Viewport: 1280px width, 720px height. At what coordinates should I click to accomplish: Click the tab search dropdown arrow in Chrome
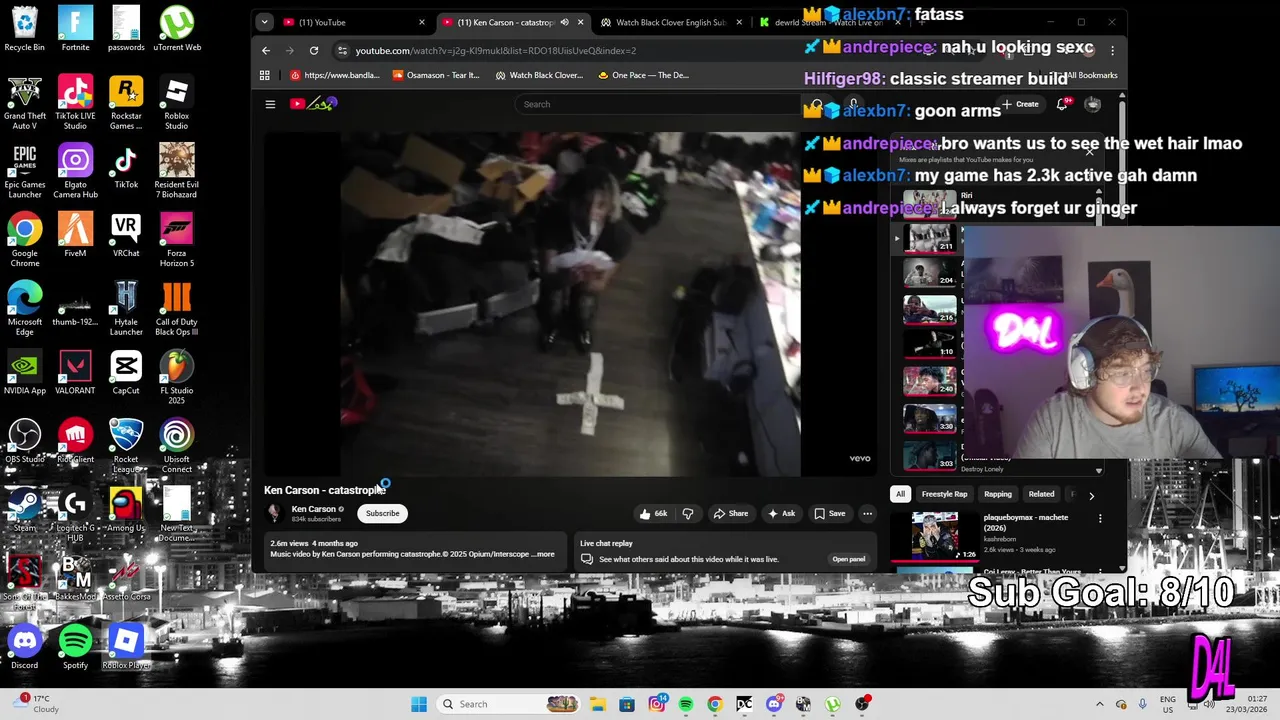click(264, 22)
